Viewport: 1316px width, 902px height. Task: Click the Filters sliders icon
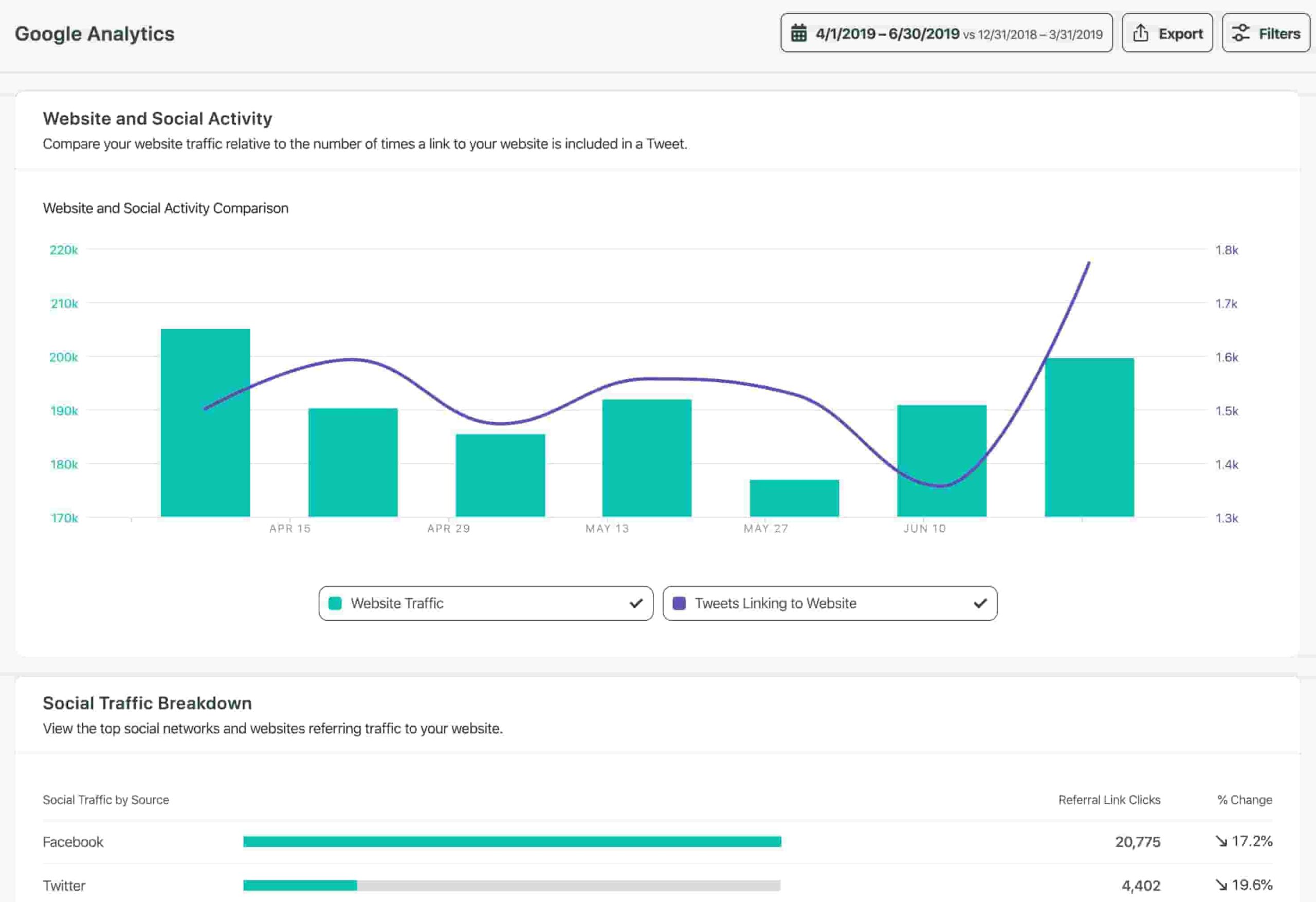click(1239, 33)
